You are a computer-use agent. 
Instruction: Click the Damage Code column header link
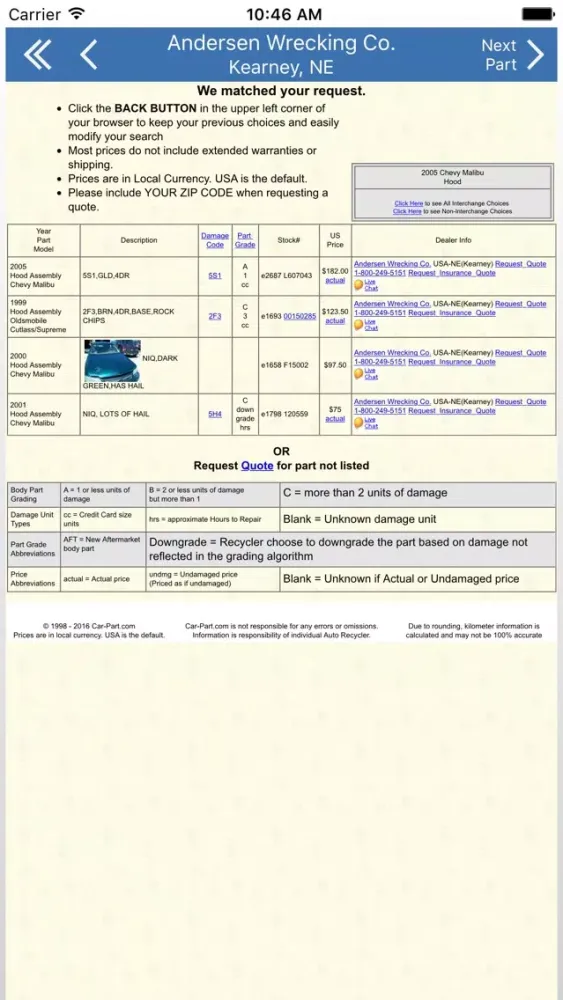pyautogui.click(x=215, y=240)
